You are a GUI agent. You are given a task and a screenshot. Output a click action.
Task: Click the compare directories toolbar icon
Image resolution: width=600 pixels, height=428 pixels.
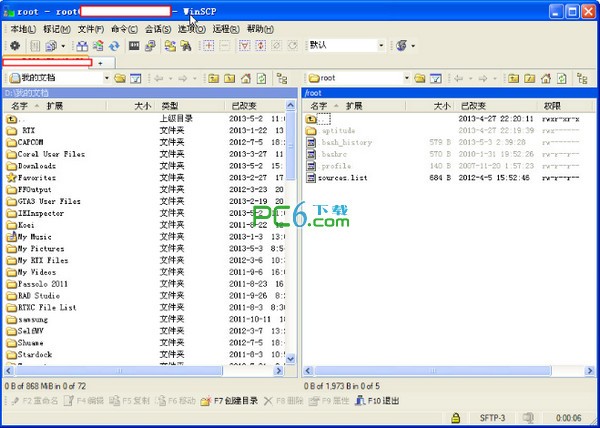[x=82, y=46]
